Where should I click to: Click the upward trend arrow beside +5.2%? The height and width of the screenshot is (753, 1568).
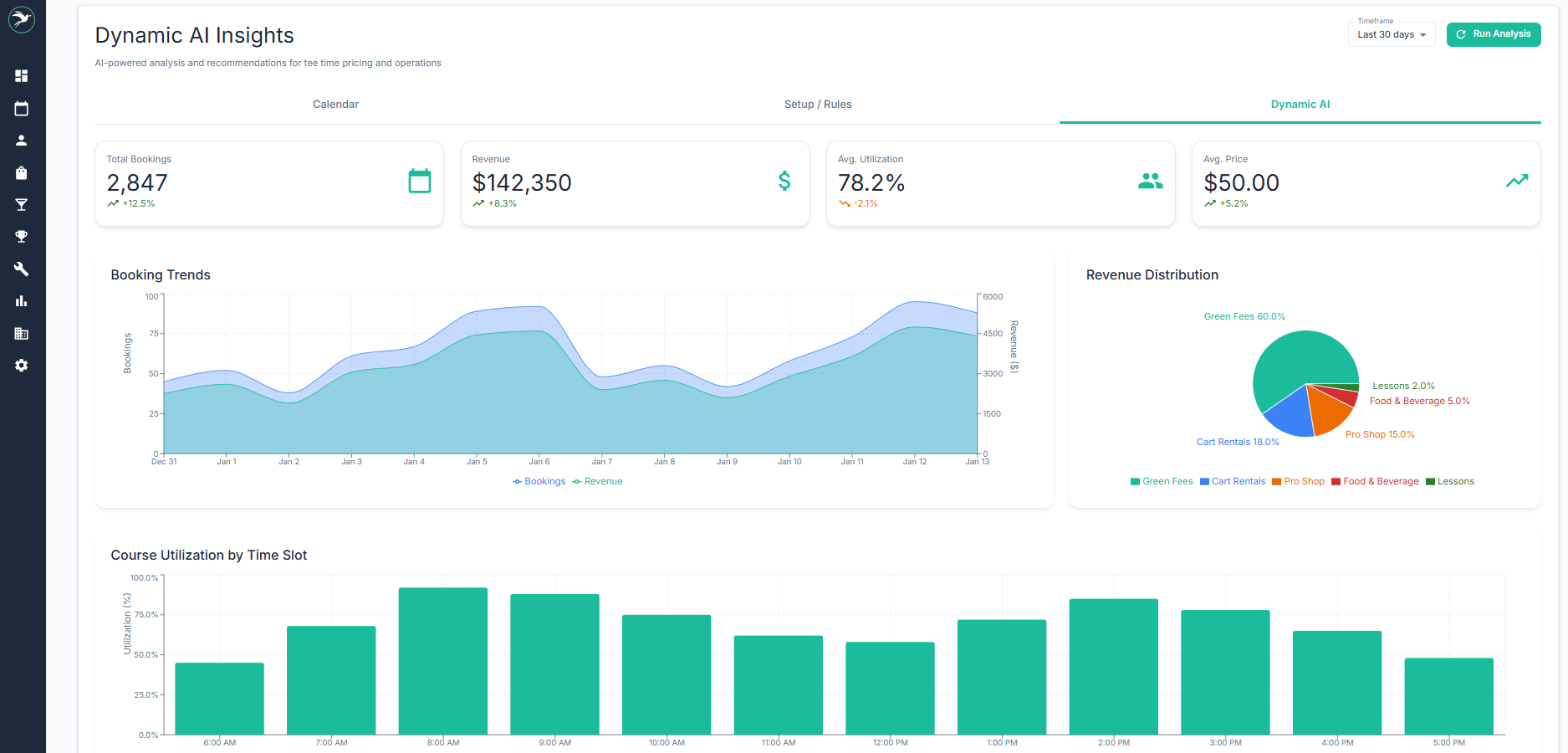pos(1210,204)
